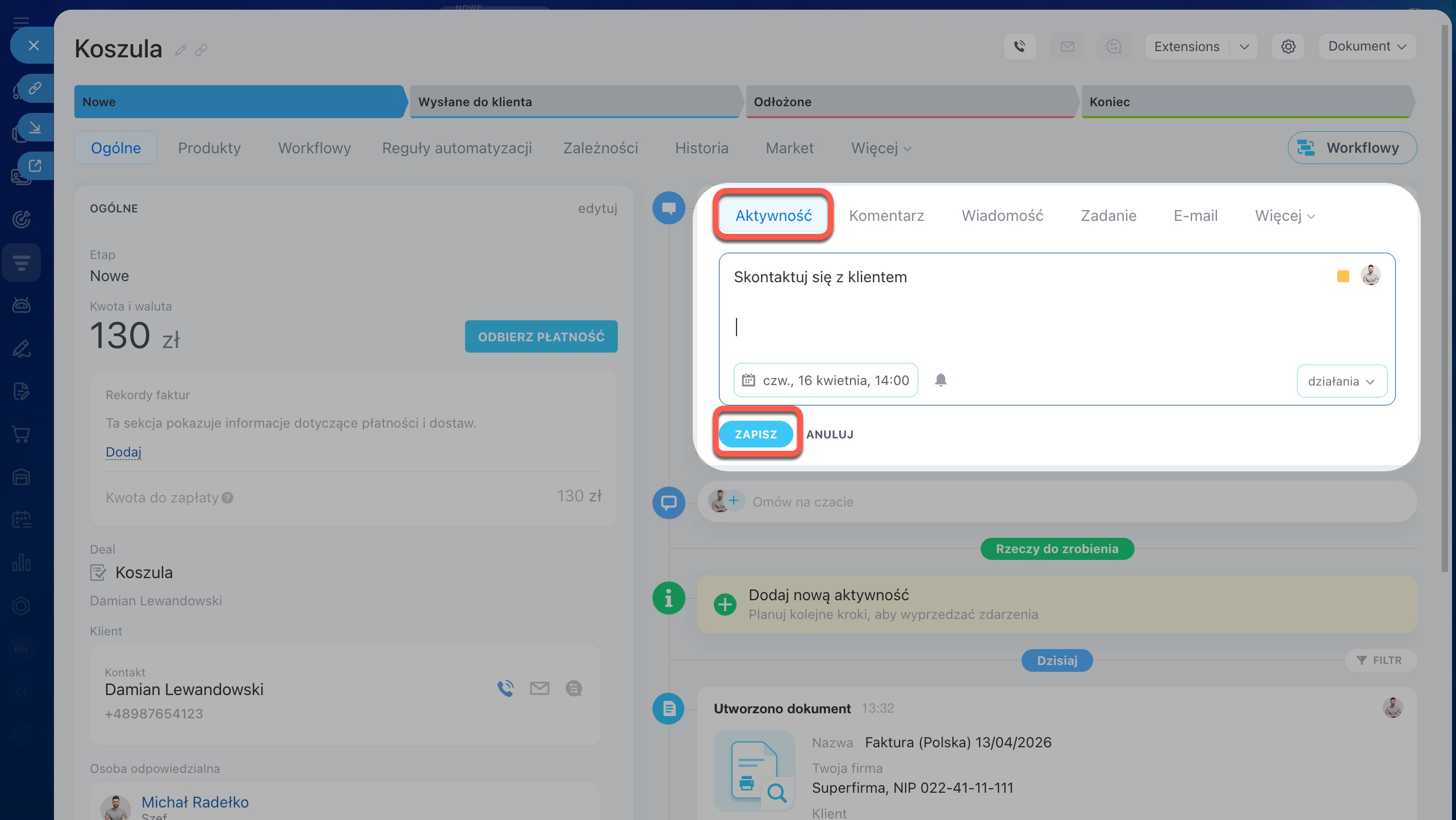Click ODBIERZ PŁATNOŚĆ button
The image size is (1456, 820).
[541, 337]
